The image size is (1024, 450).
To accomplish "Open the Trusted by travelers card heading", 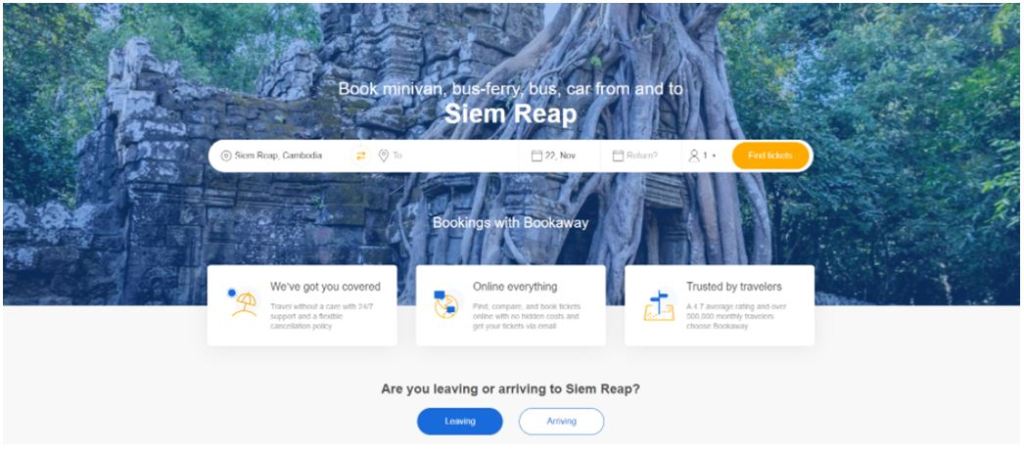I will [x=734, y=287].
